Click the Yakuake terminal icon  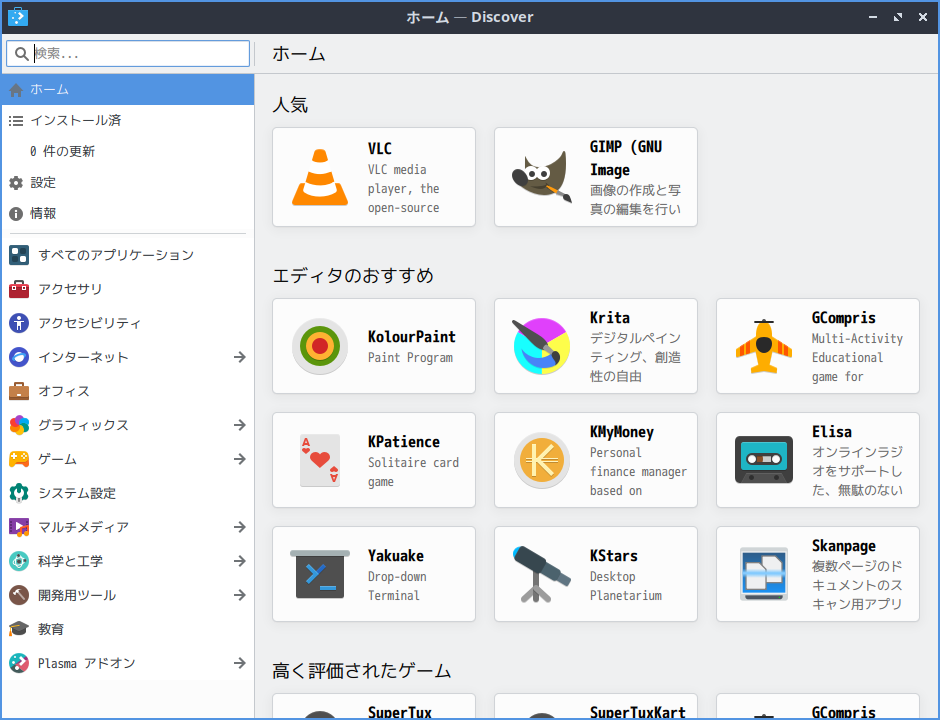click(x=320, y=574)
